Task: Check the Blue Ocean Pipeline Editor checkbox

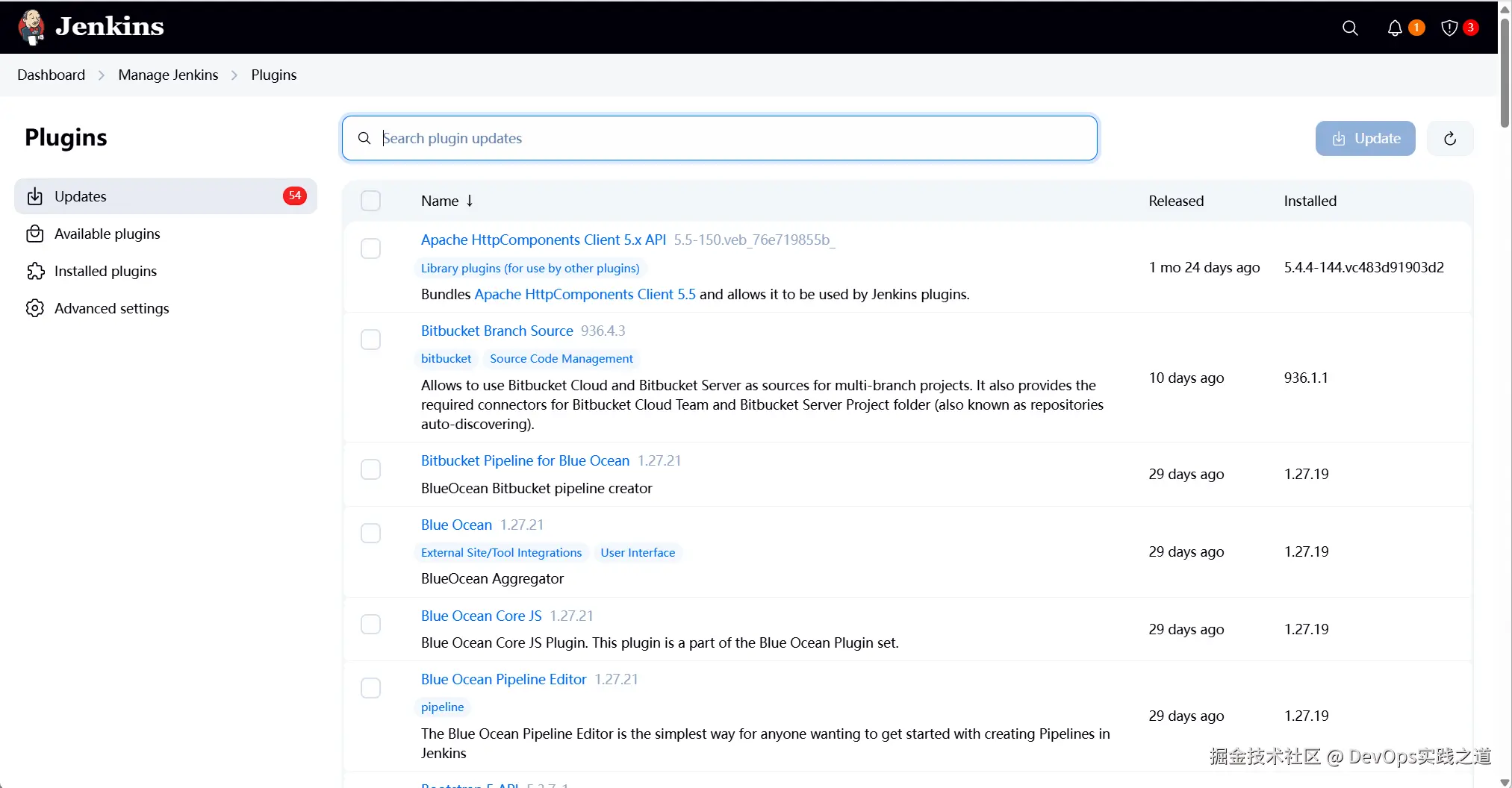Action: pyautogui.click(x=370, y=688)
